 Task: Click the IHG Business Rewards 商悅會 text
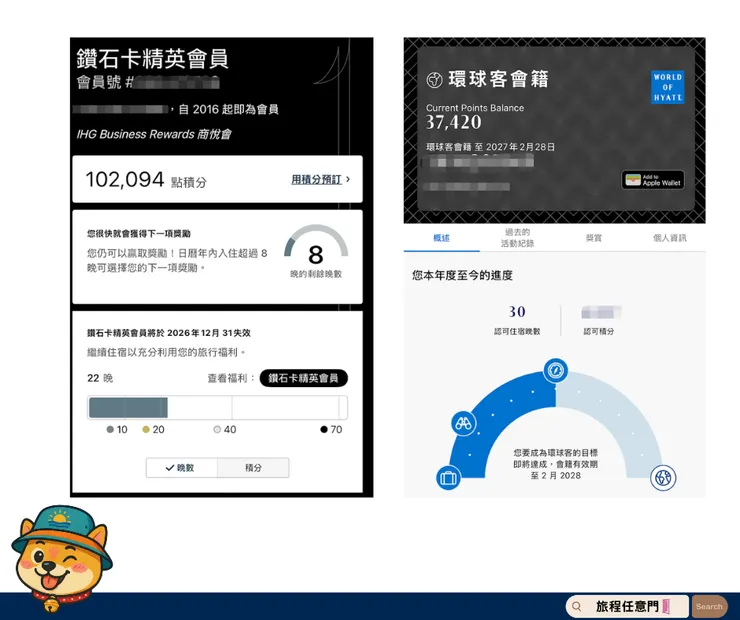[154, 134]
